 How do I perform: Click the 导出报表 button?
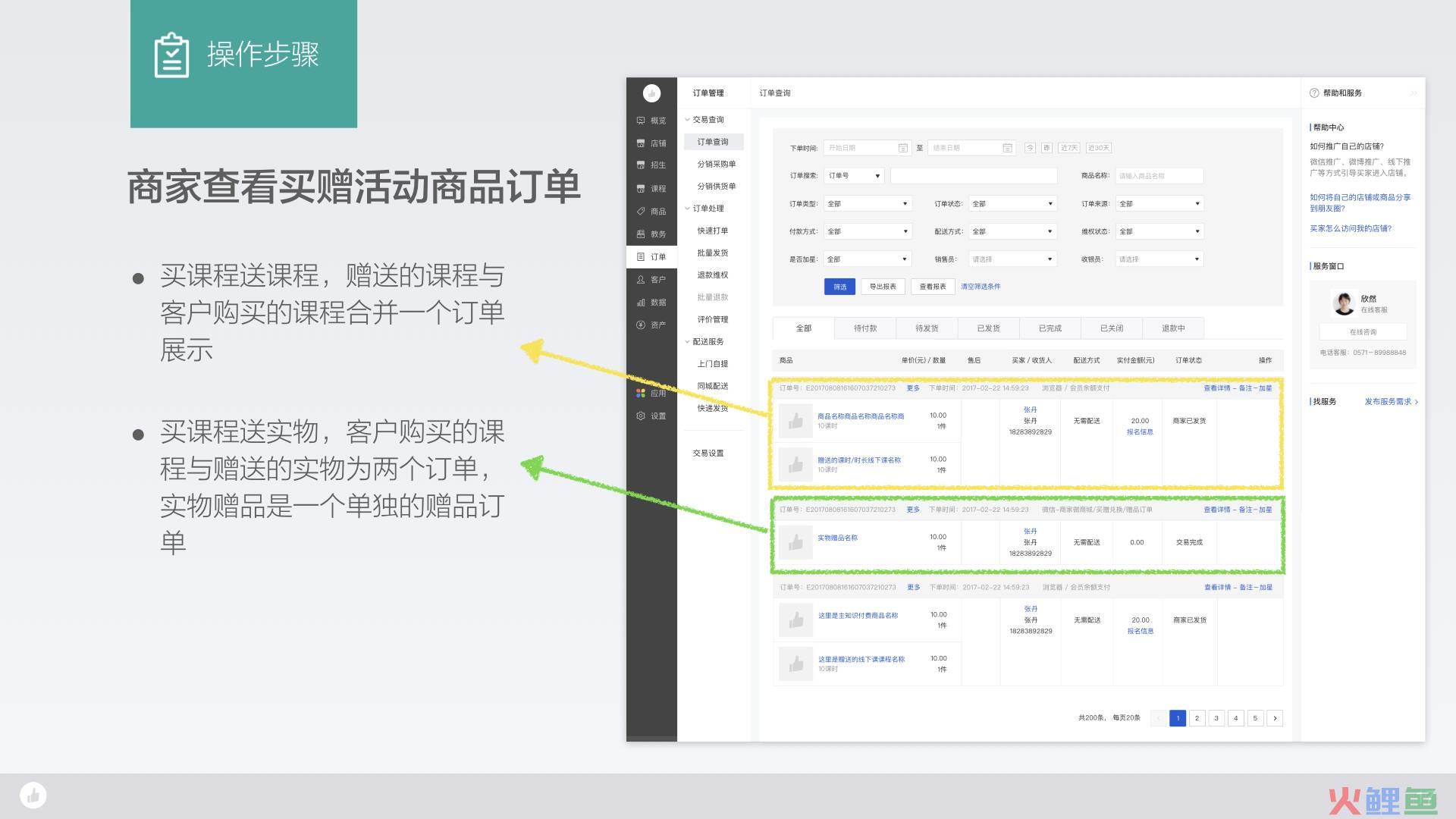[883, 287]
